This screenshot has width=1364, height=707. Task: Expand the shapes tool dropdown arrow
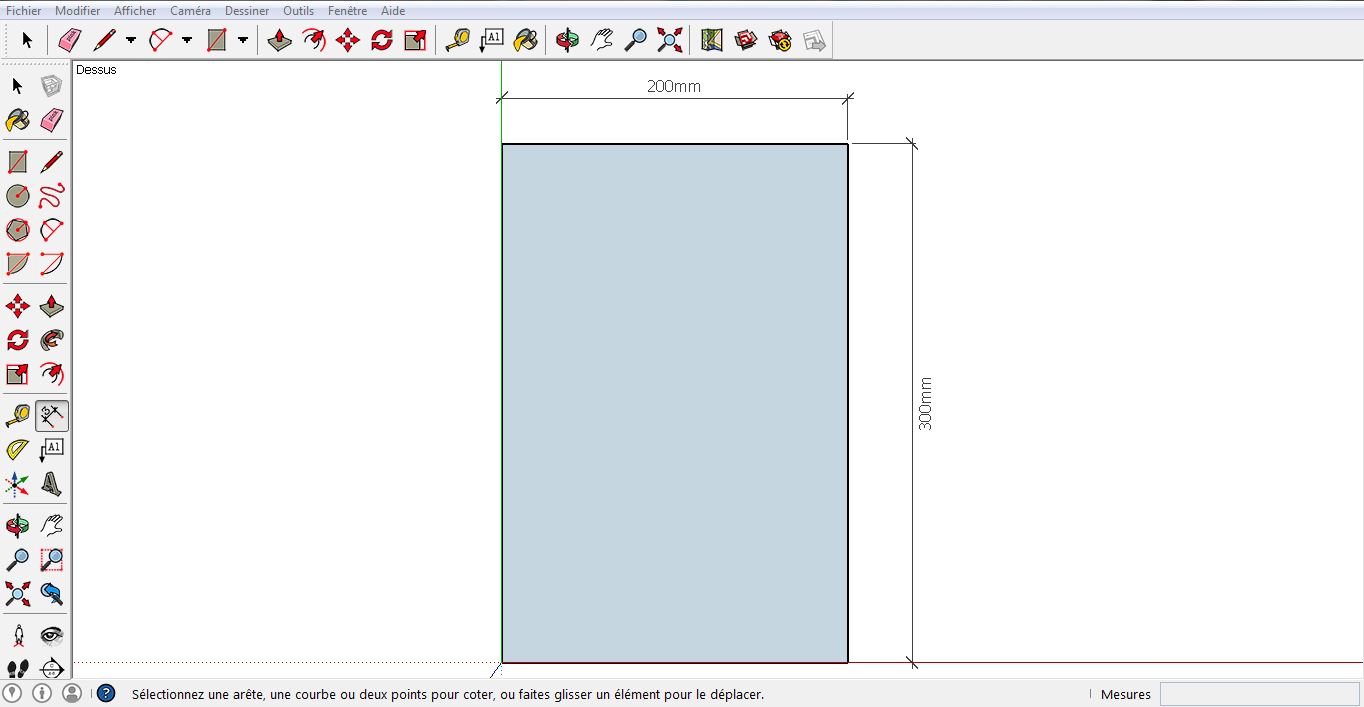(243, 40)
